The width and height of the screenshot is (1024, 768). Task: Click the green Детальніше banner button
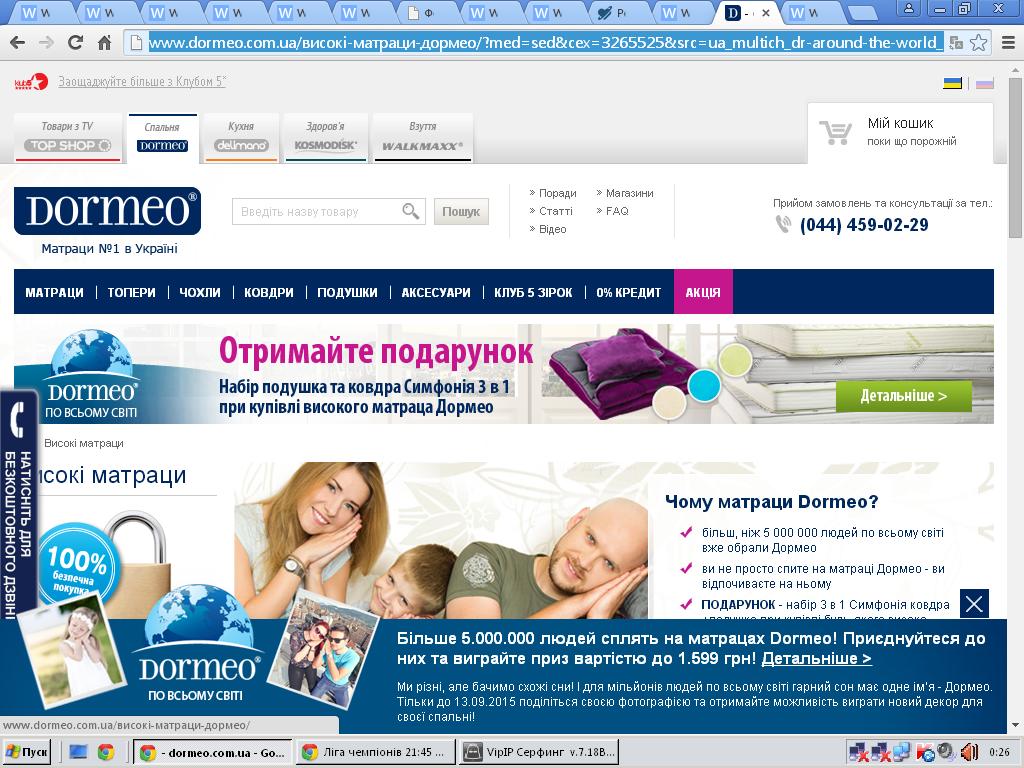(x=903, y=396)
